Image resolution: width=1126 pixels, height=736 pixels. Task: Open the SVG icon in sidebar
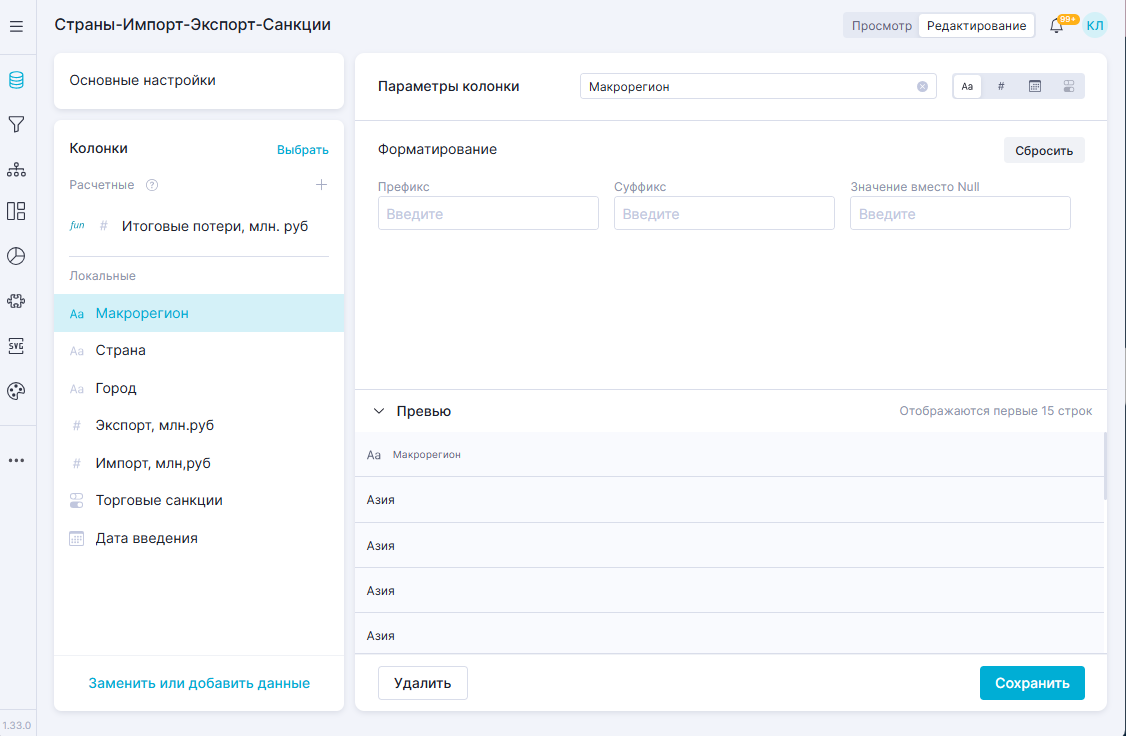click(16, 346)
